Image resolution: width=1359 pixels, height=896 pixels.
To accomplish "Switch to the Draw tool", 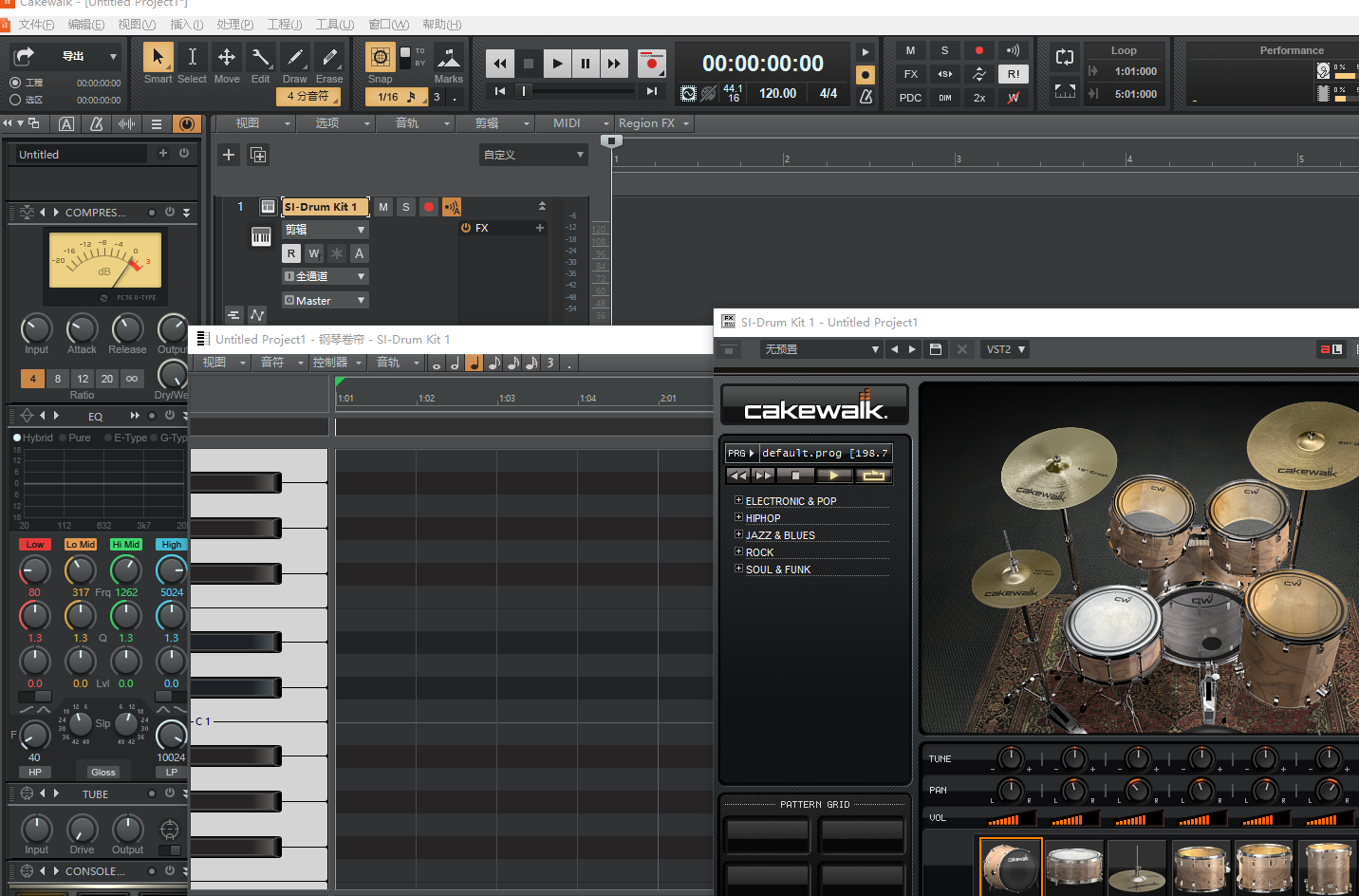I will [295, 58].
